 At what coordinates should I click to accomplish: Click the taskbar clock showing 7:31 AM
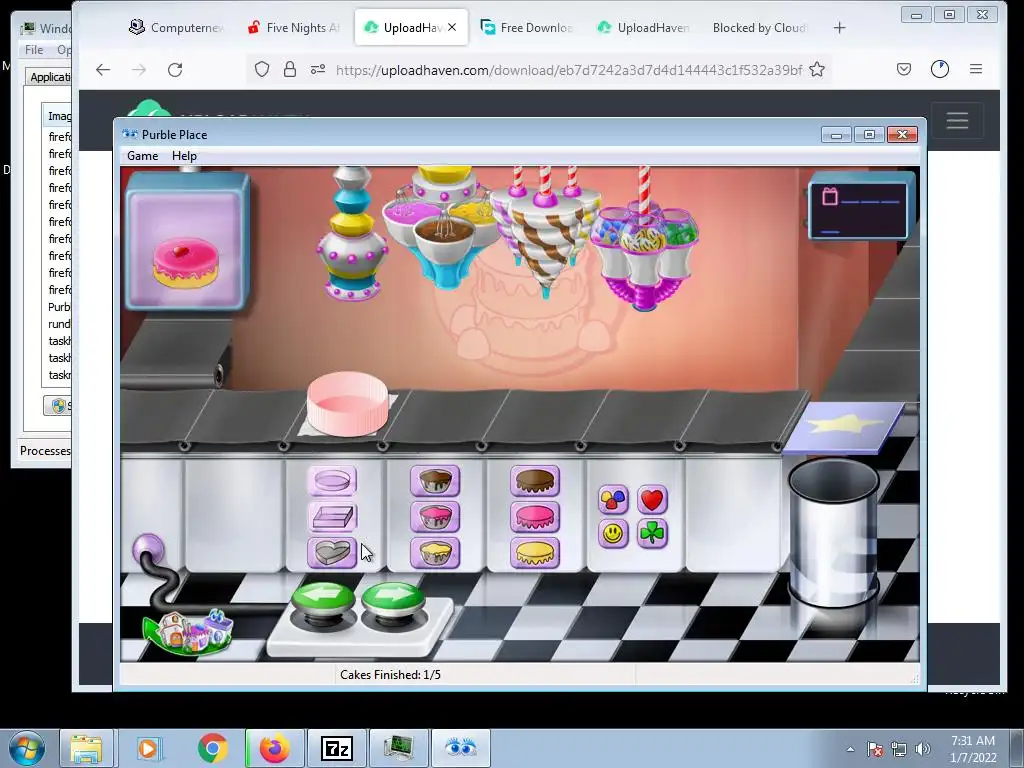coord(973,749)
